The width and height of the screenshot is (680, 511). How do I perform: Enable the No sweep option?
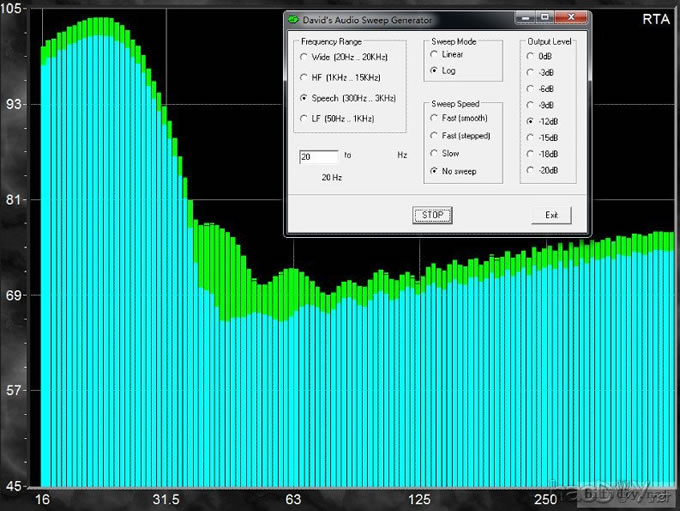[433, 171]
